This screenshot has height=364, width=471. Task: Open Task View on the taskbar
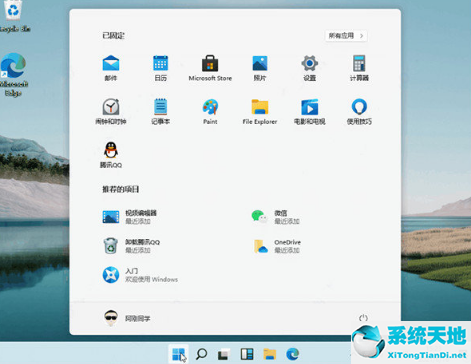pyautogui.click(x=224, y=354)
